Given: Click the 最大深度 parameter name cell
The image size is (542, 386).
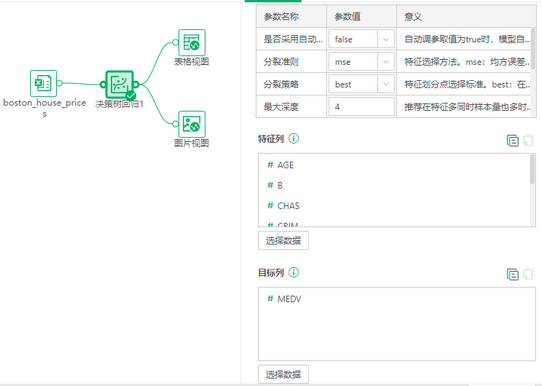Looking at the screenshot, I should (291, 107).
